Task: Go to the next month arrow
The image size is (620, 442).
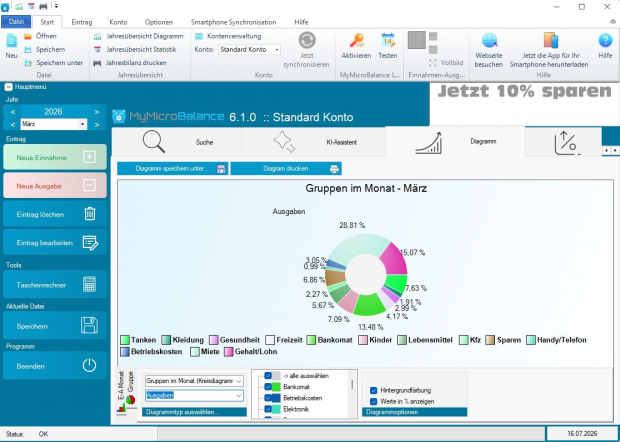Action: (x=96, y=125)
